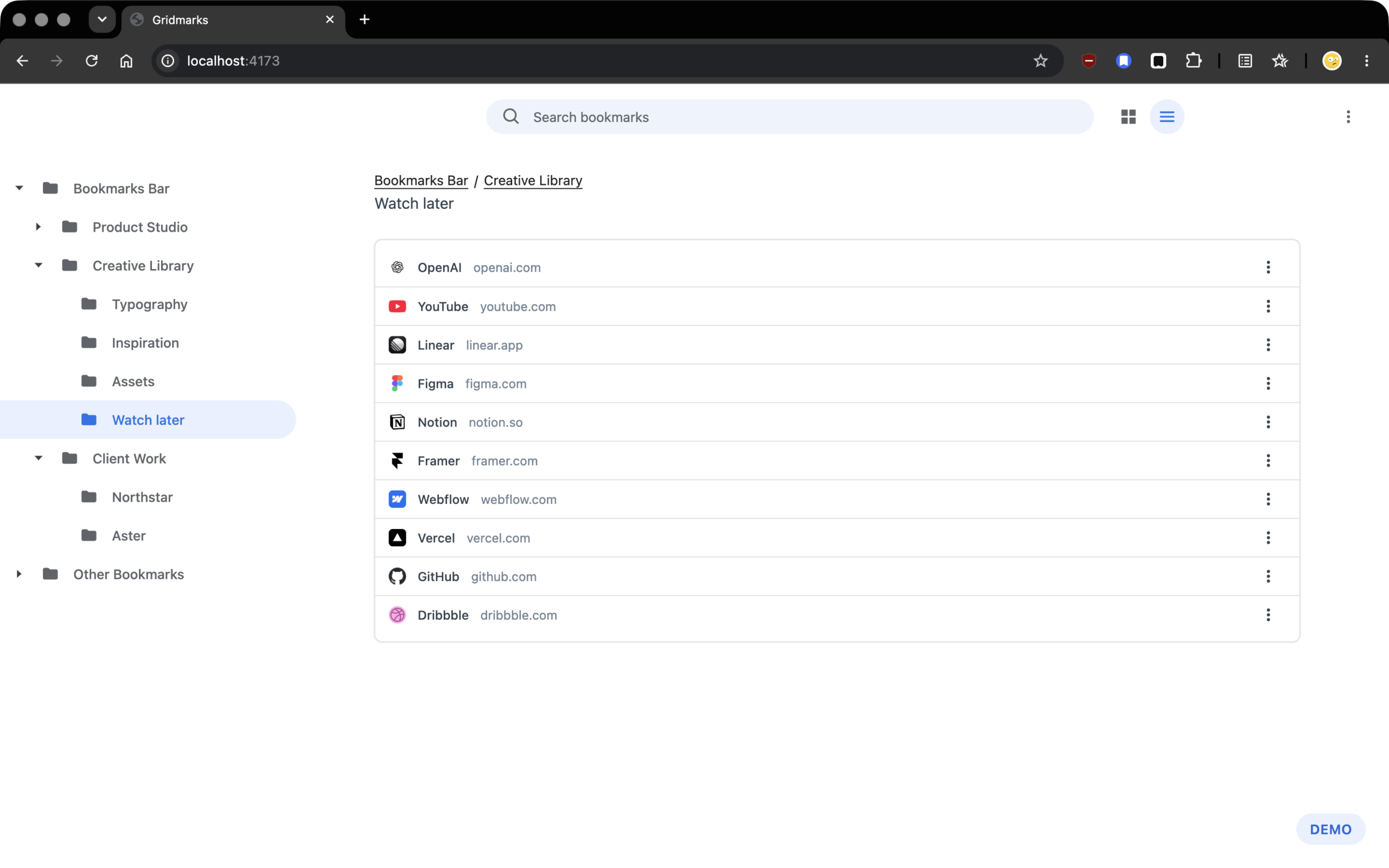Go to Bookmarks Bar breadcrumb link
Image resolution: width=1389 pixels, height=868 pixels.
pos(420,180)
